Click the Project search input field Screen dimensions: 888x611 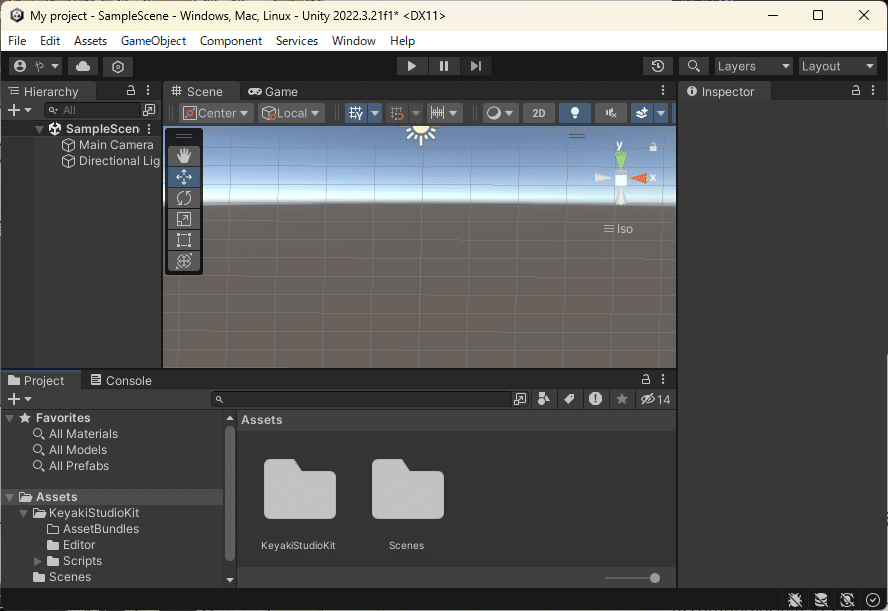click(x=362, y=399)
